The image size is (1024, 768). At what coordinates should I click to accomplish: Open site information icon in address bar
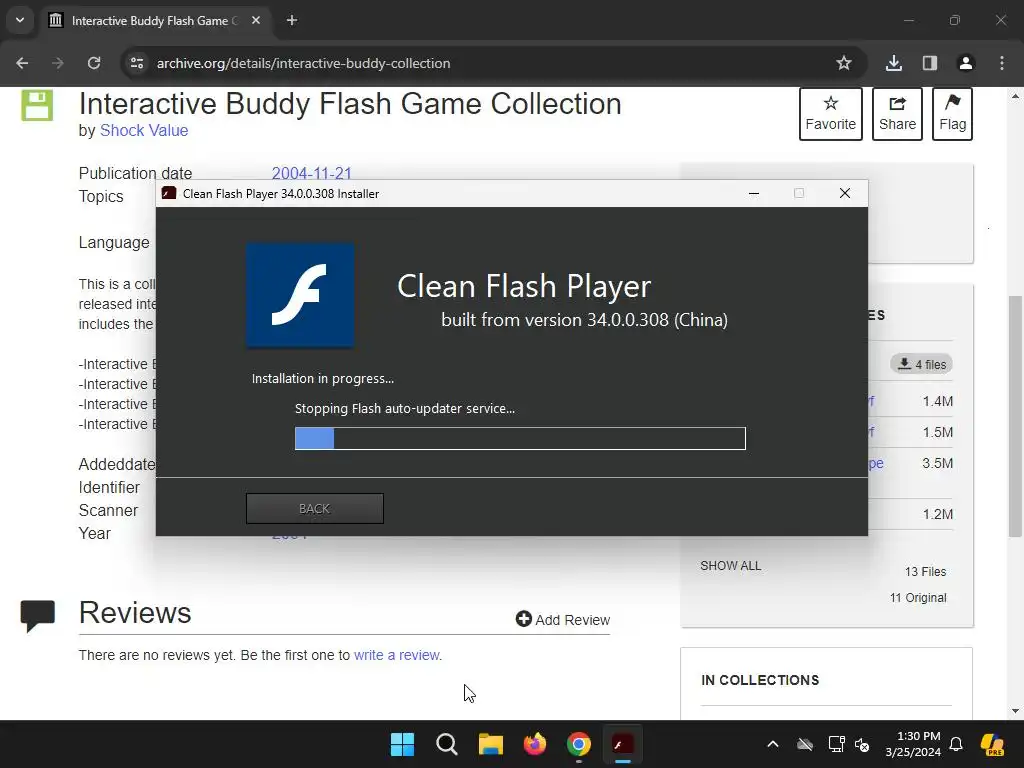coord(136,63)
